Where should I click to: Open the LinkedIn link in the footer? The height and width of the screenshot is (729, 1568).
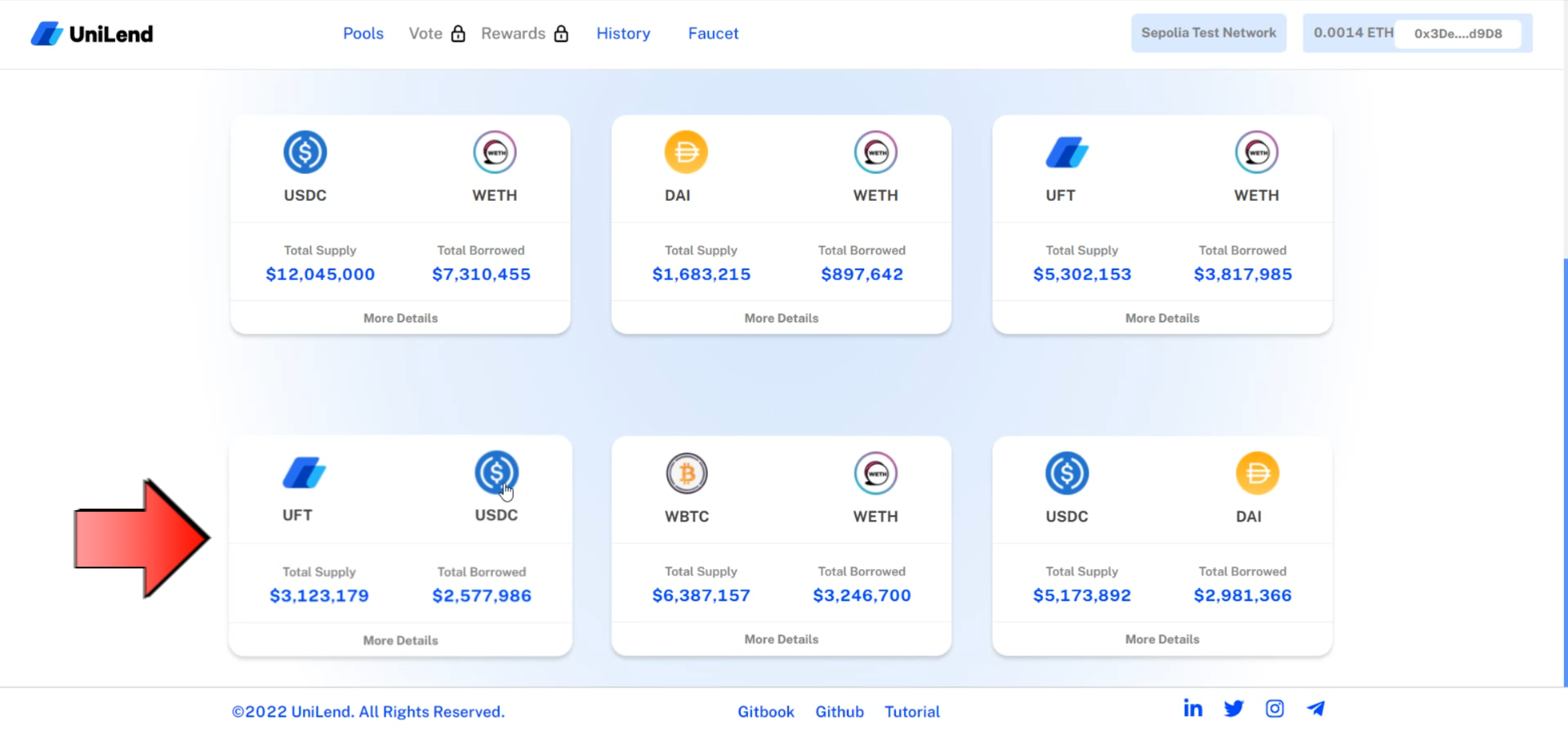click(x=1192, y=709)
